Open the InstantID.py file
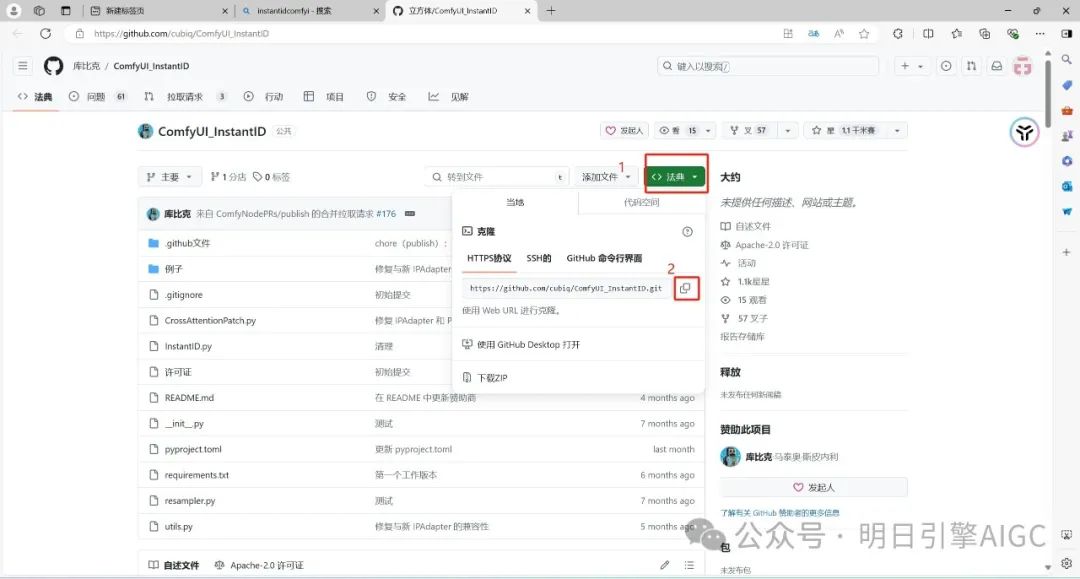 (188, 346)
